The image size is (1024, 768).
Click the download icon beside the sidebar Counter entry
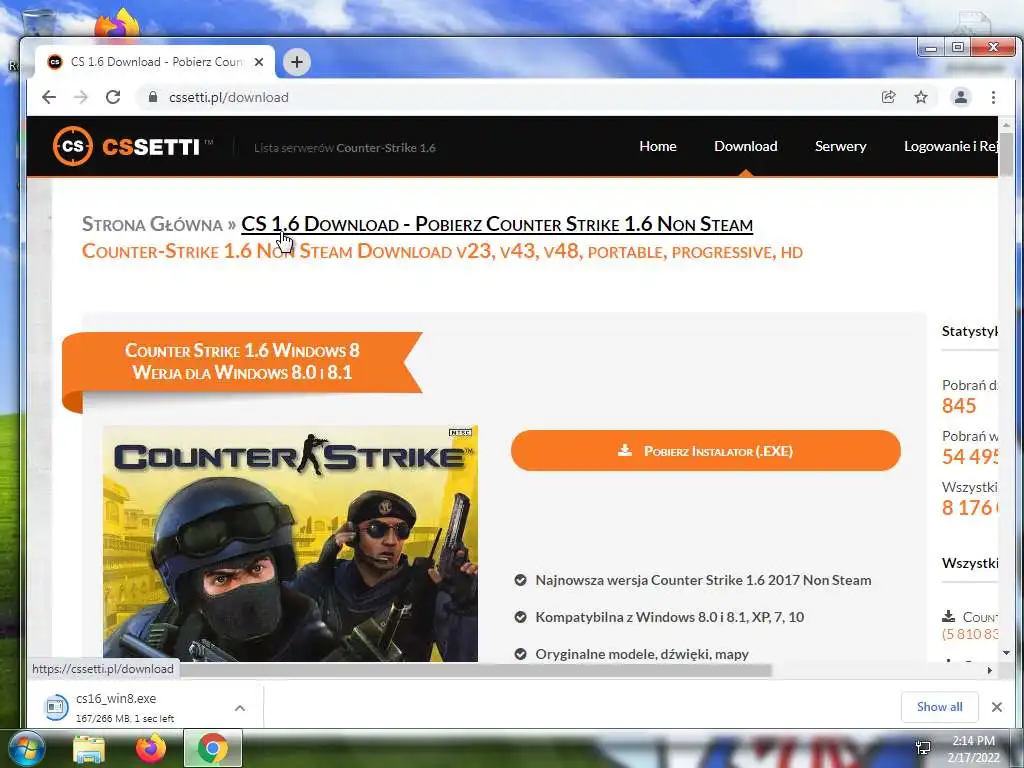[948, 616]
